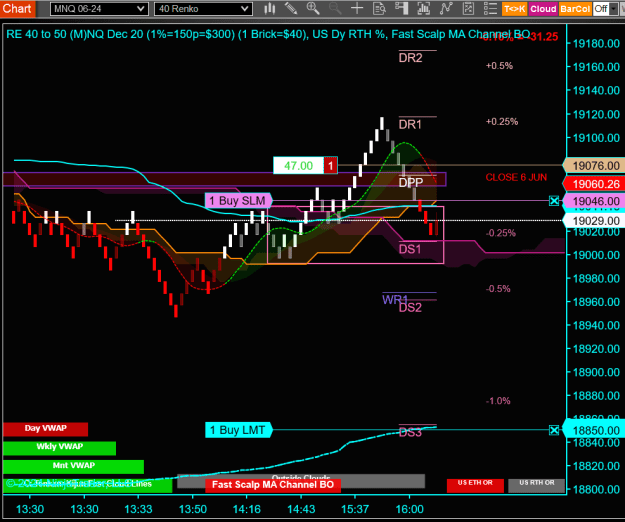Viewport: 625px width, 522px height.
Task: Open the strategies icon
Action: 468,8
